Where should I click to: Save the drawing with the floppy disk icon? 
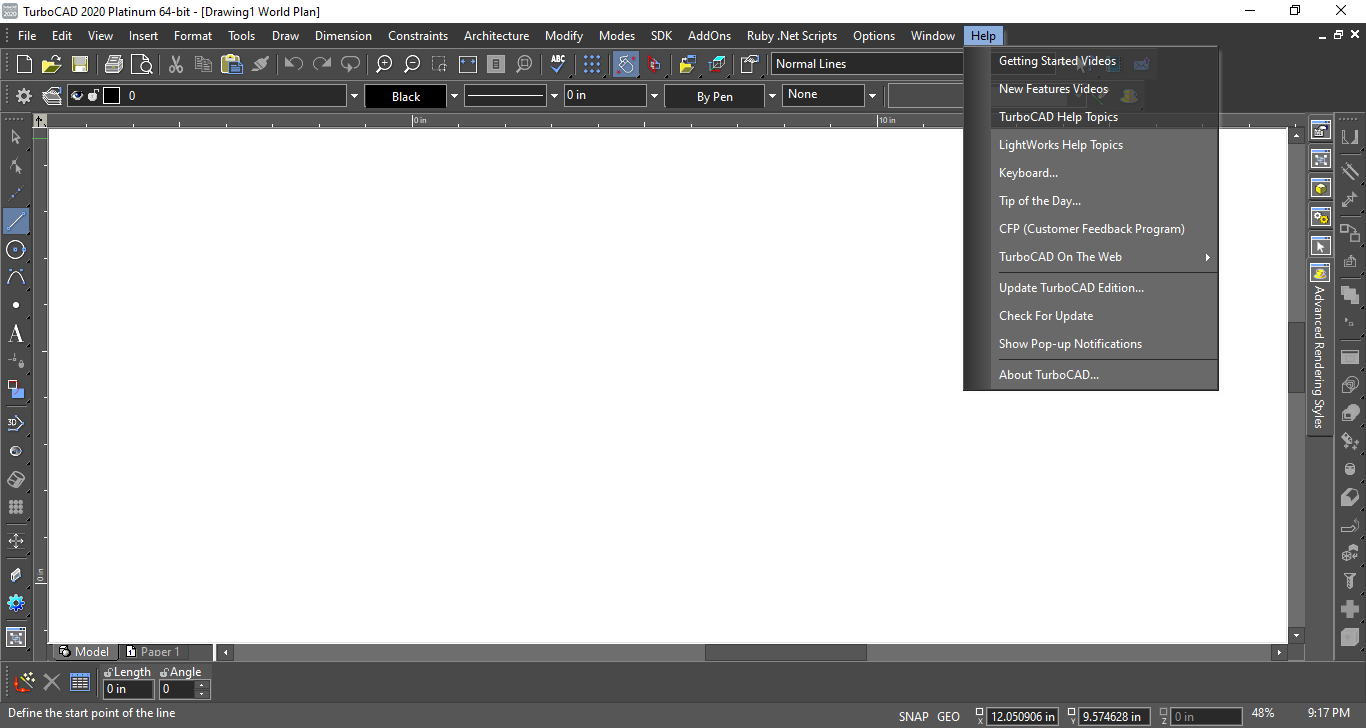pyautogui.click(x=80, y=64)
